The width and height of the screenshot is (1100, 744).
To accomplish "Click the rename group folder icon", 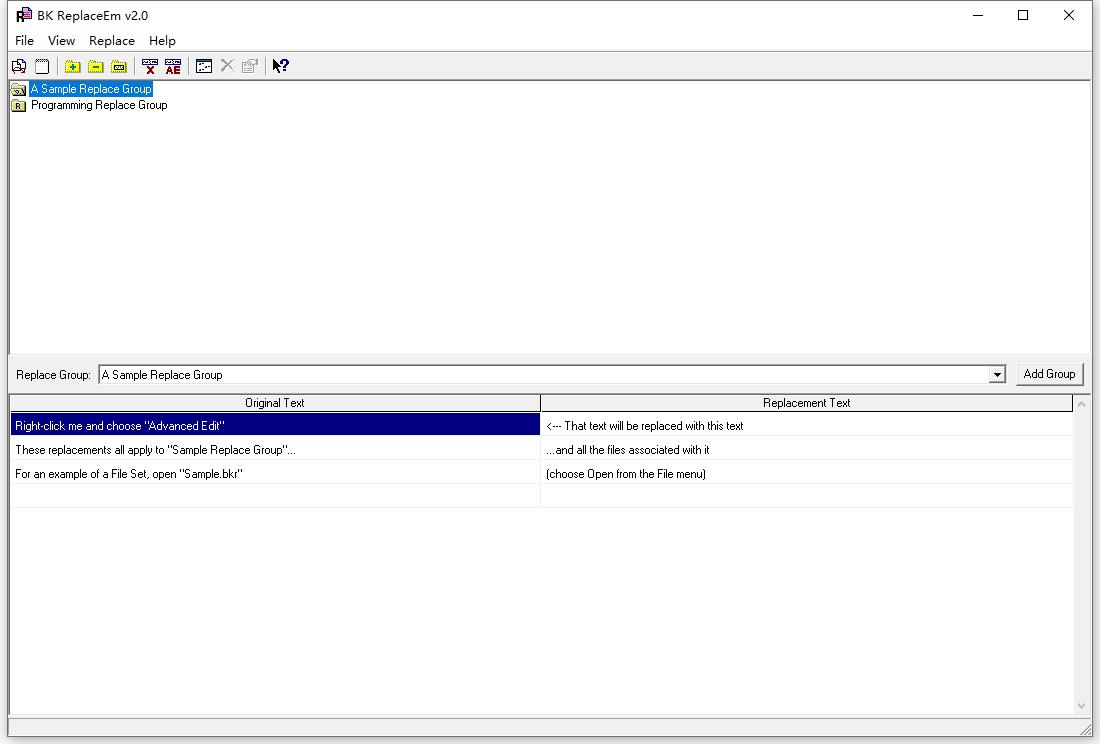I will pyautogui.click(x=119, y=66).
